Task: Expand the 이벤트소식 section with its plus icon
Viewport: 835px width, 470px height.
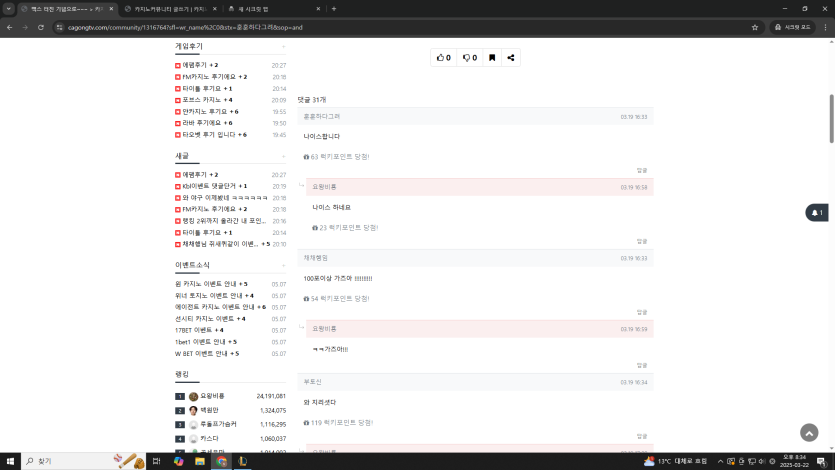Action: [x=283, y=266]
